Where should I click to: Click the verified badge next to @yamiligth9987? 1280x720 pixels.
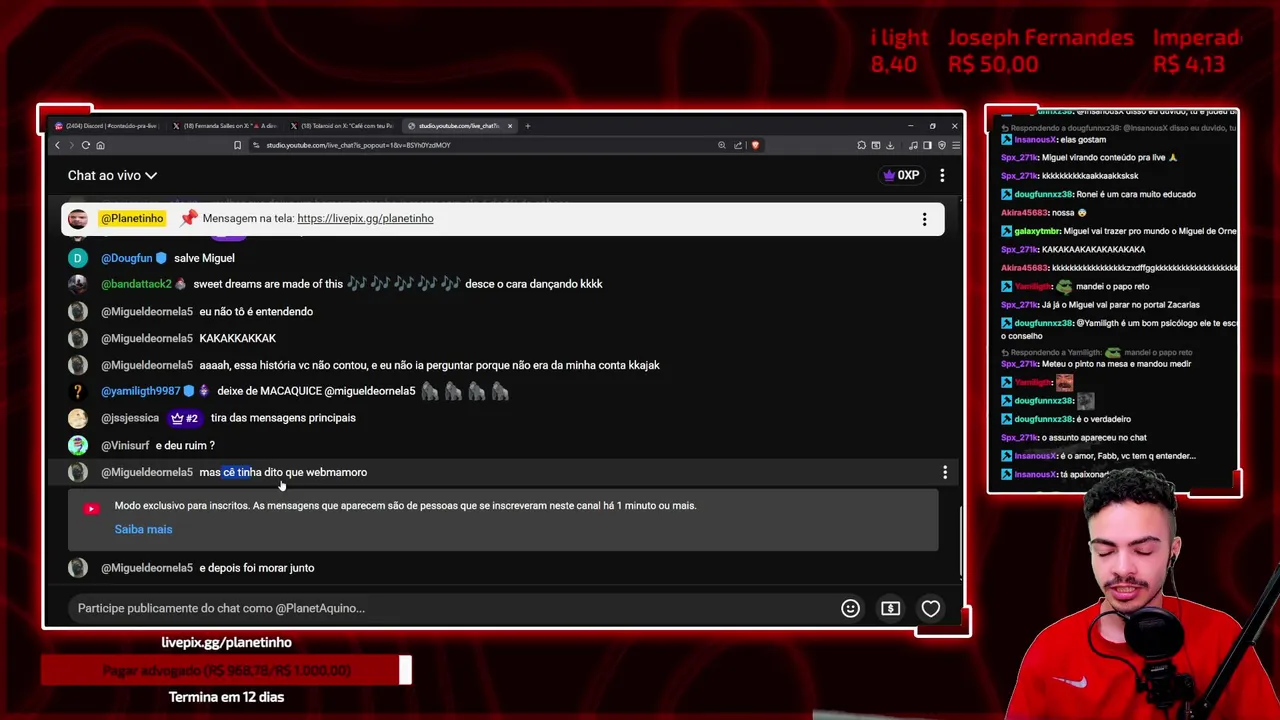click(x=188, y=391)
